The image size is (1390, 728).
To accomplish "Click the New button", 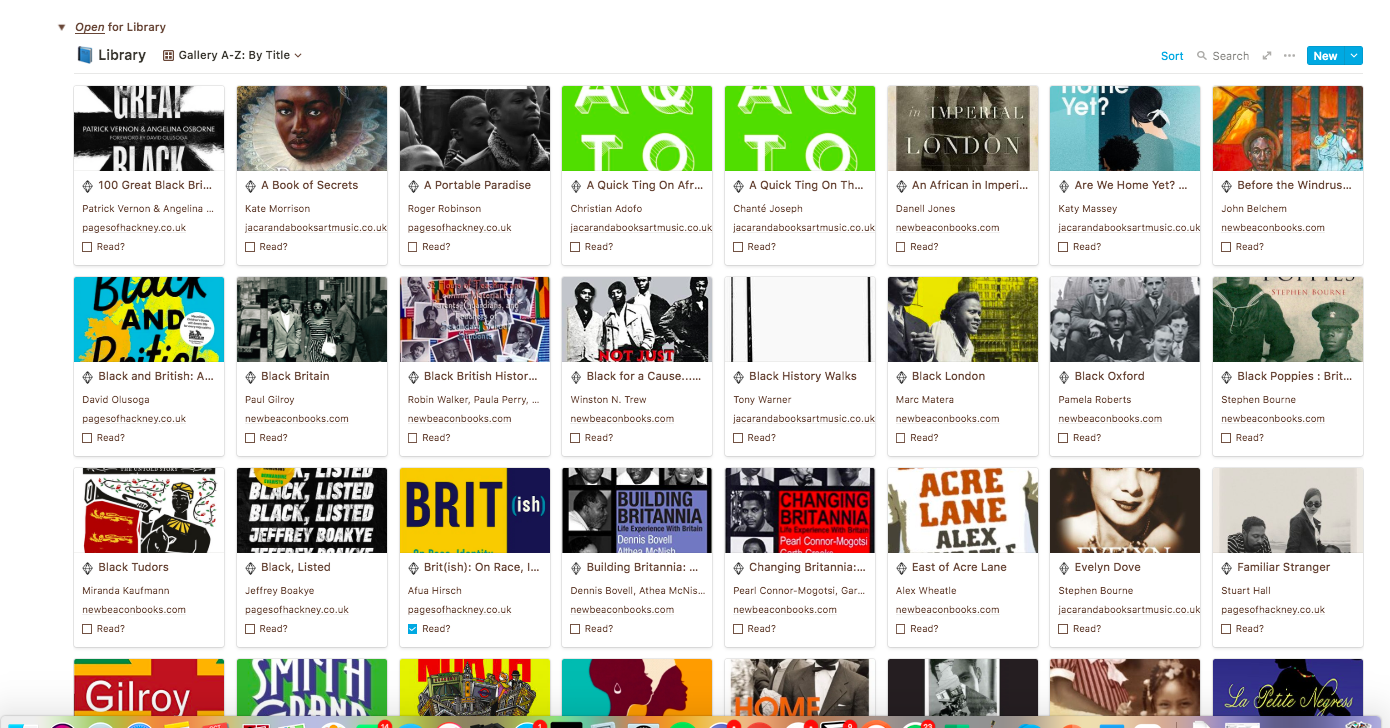I will [1326, 56].
